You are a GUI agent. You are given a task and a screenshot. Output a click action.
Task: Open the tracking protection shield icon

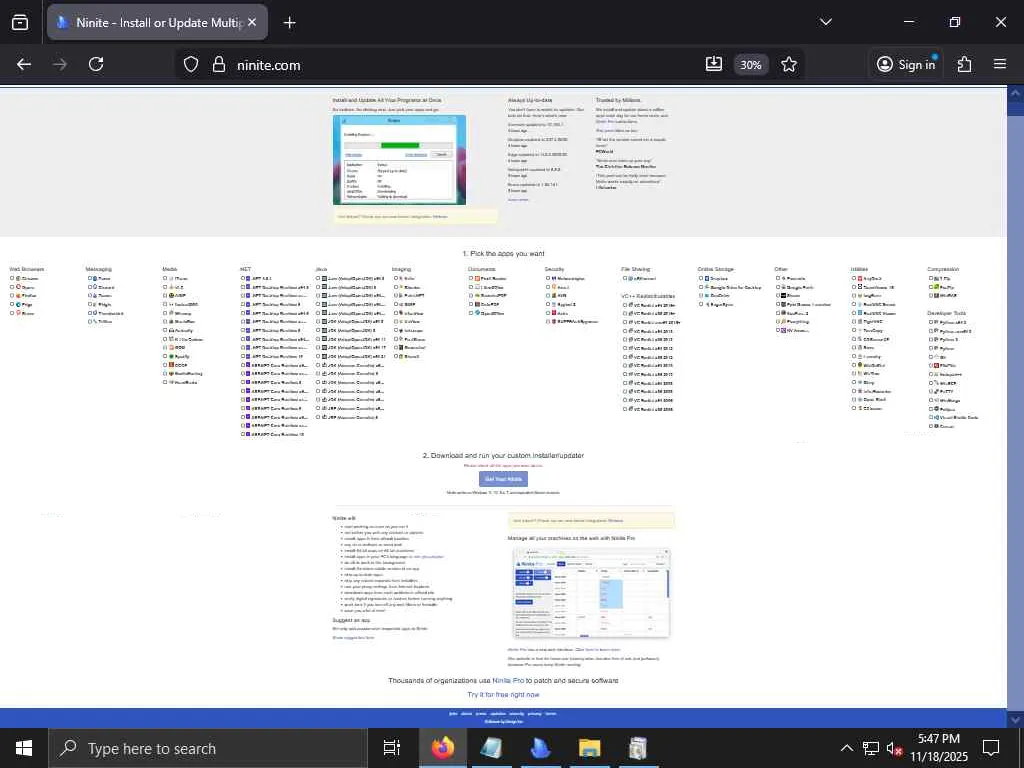[191, 65]
